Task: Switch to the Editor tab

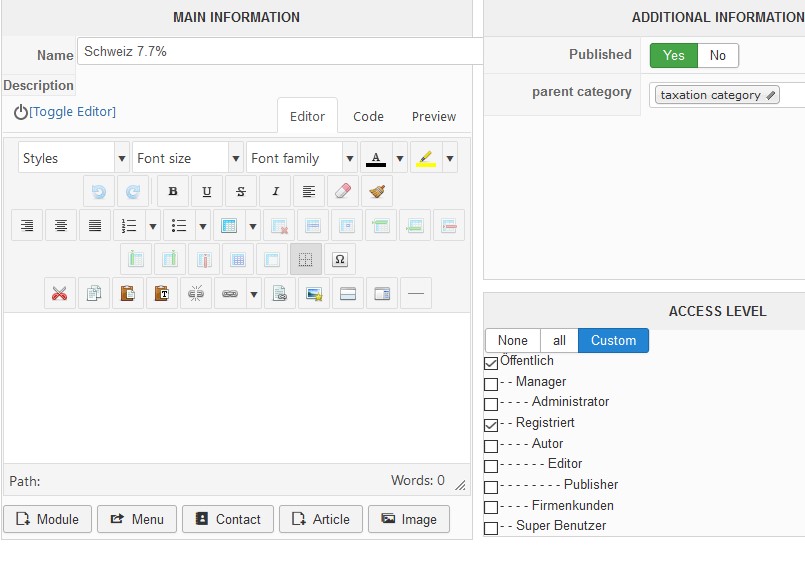Action: 307,117
